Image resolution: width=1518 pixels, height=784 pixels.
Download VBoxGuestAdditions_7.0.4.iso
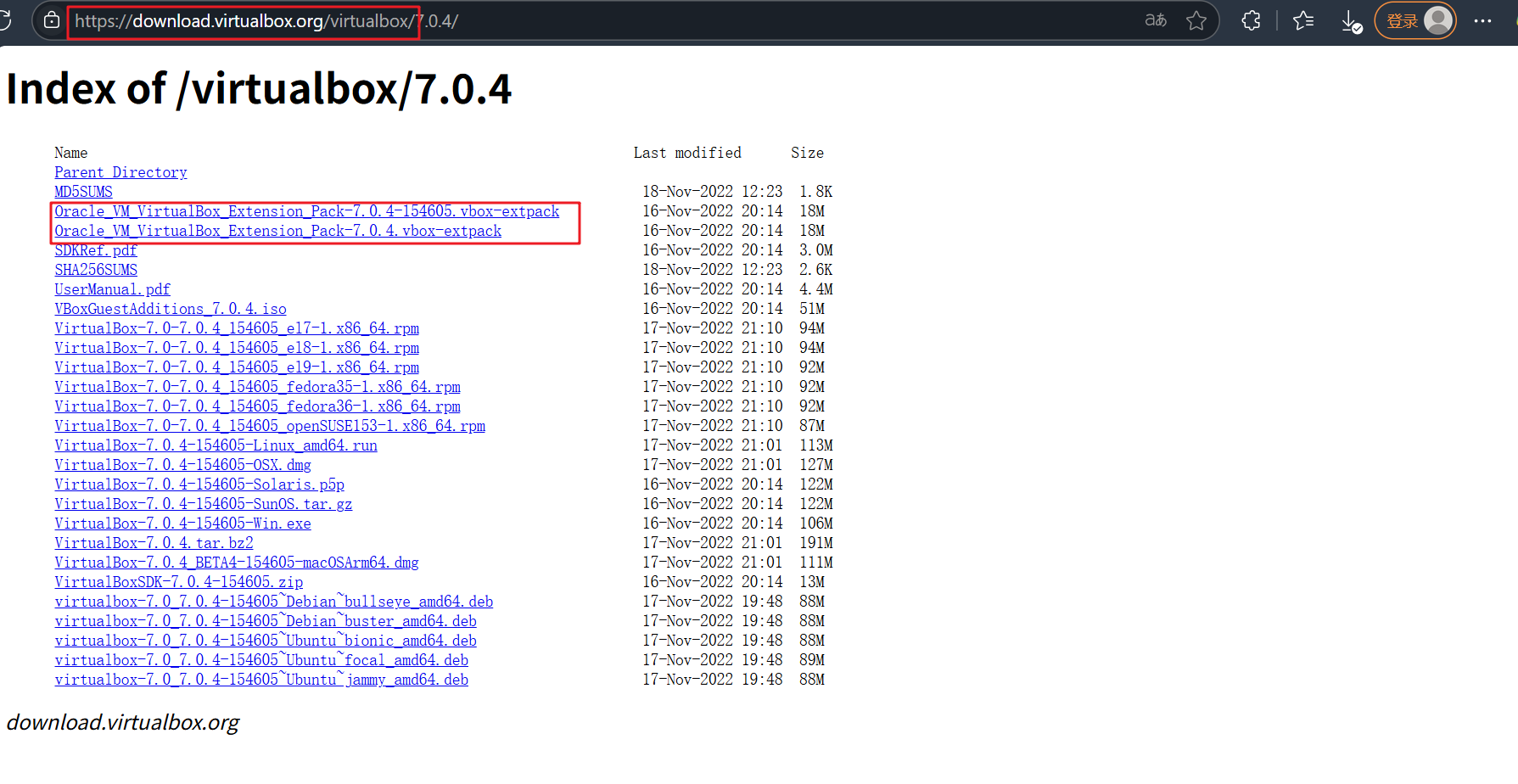(170, 309)
